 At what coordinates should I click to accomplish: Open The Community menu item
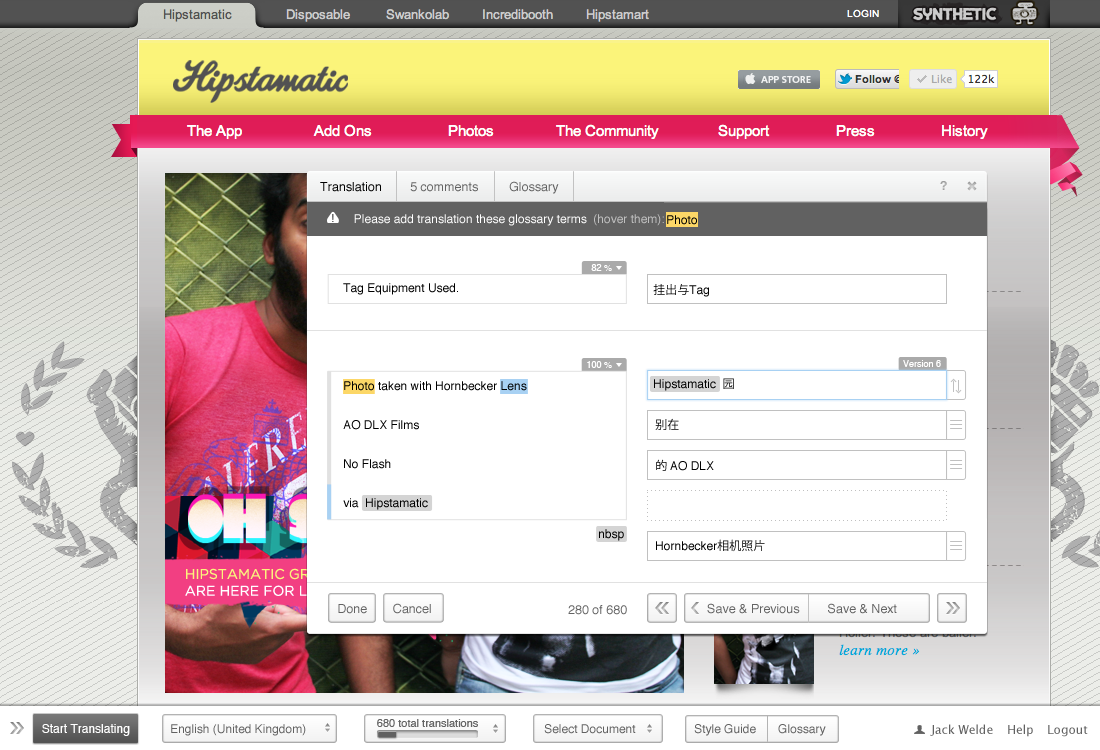coord(607,131)
